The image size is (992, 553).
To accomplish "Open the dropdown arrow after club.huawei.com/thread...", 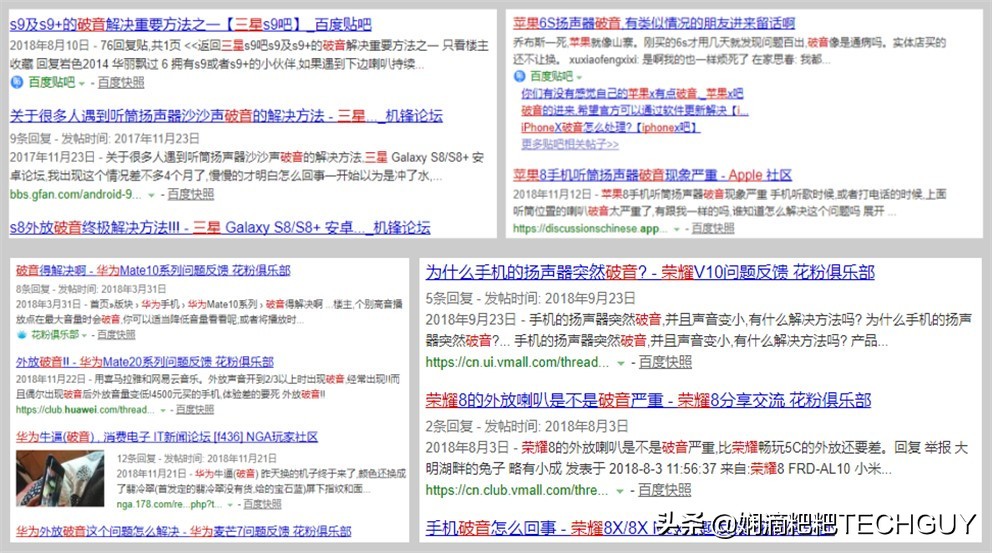I will click(163, 410).
